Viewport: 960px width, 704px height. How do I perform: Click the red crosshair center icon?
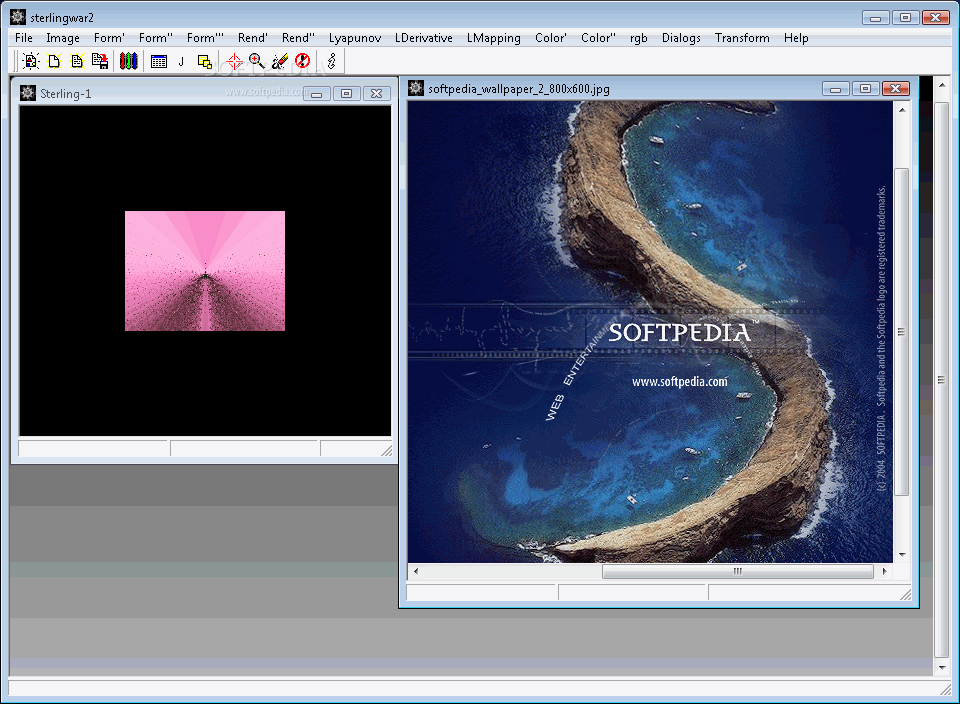click(x=234, y=61)
